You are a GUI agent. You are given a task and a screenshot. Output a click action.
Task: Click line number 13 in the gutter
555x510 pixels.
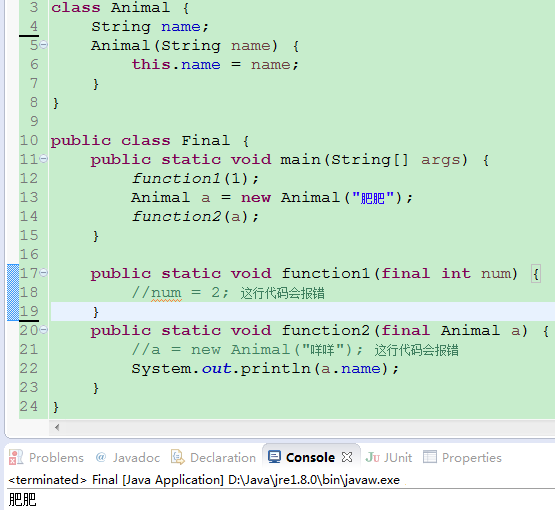[29, 197]
